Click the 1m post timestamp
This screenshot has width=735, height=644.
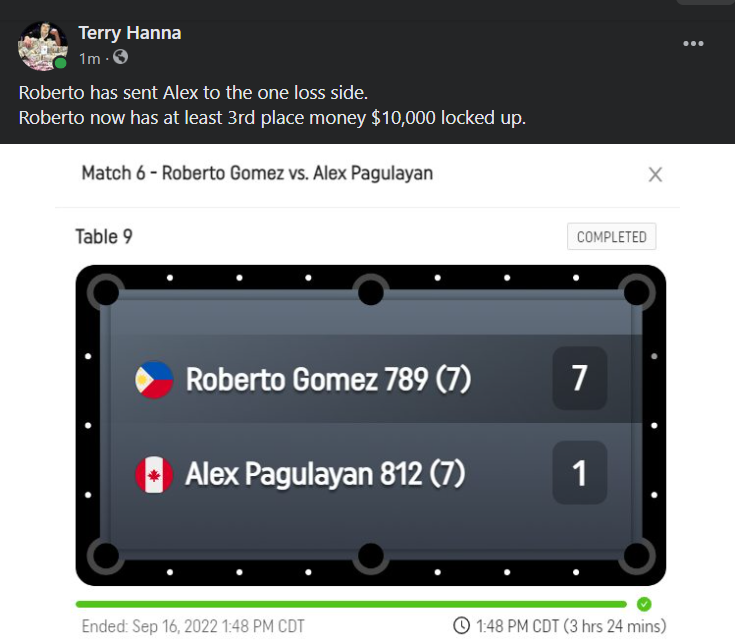tap(89, 58)
